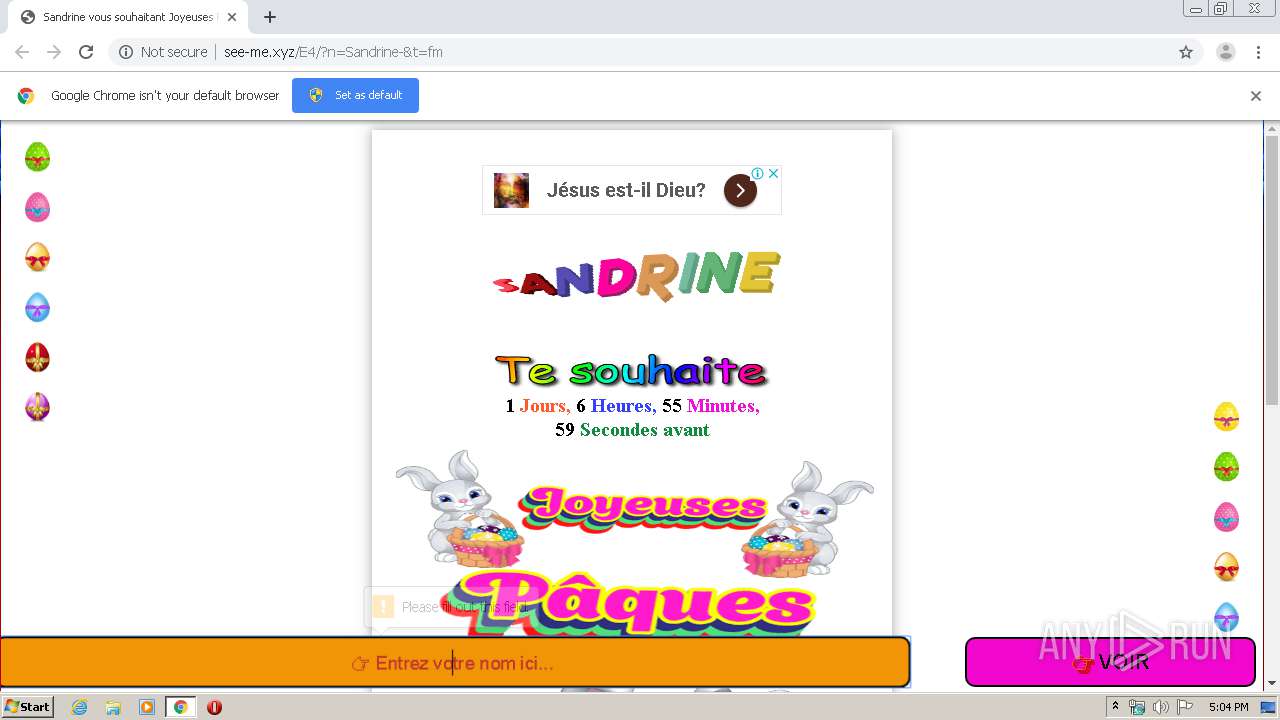Open the AdChoices info icon

[758, 173]
